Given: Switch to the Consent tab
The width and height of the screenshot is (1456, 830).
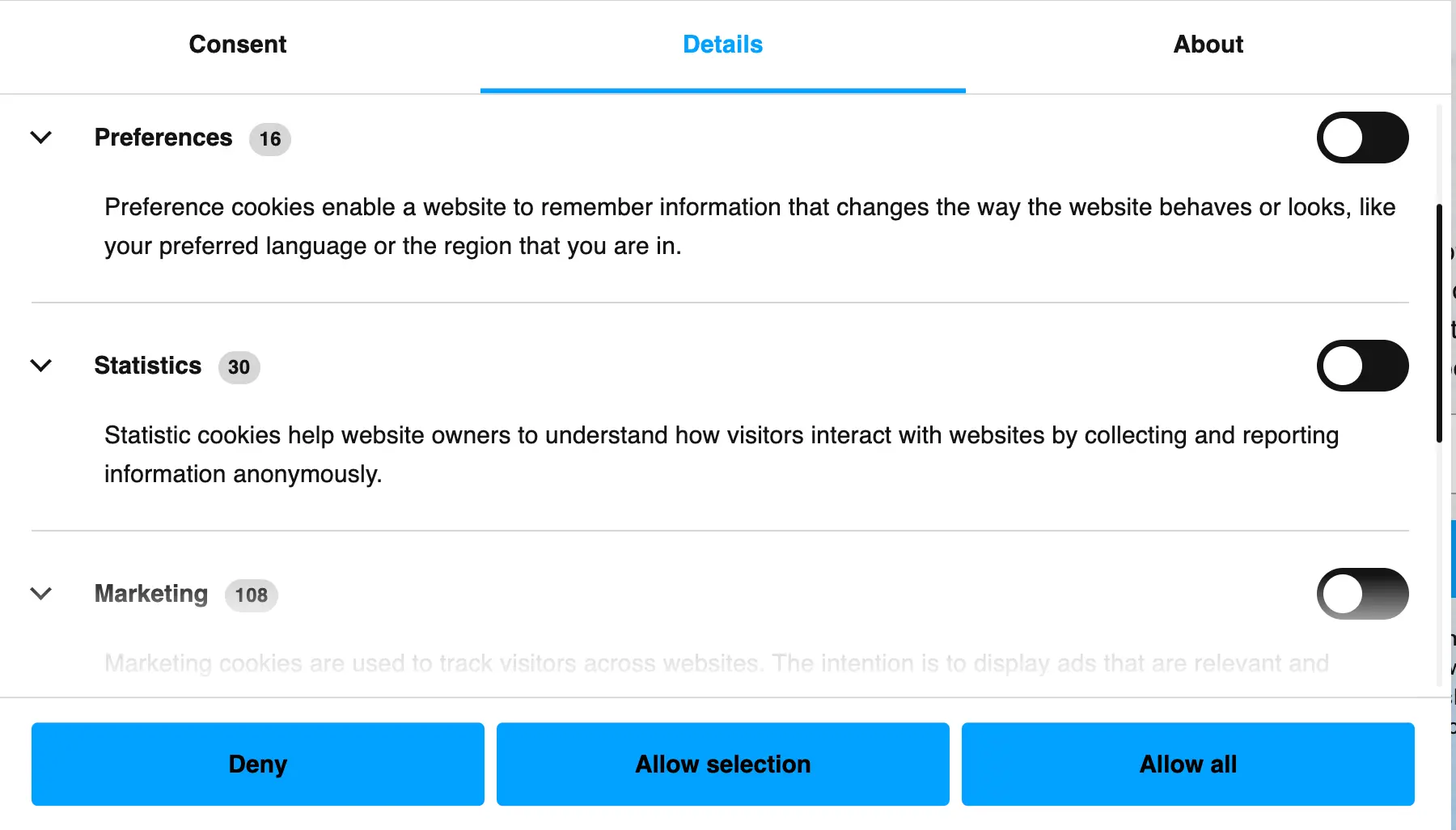Looking at the screenshot, I should click(238, 44).
